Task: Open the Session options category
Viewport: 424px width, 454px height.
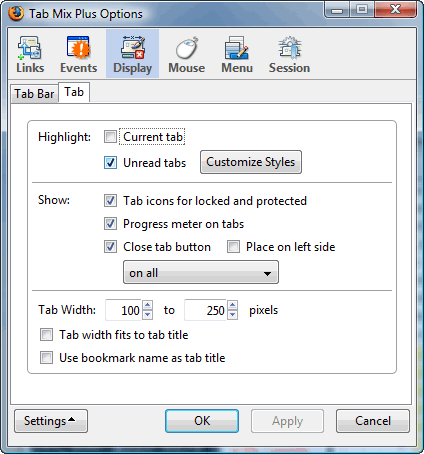Action: (x=289, y=54)
